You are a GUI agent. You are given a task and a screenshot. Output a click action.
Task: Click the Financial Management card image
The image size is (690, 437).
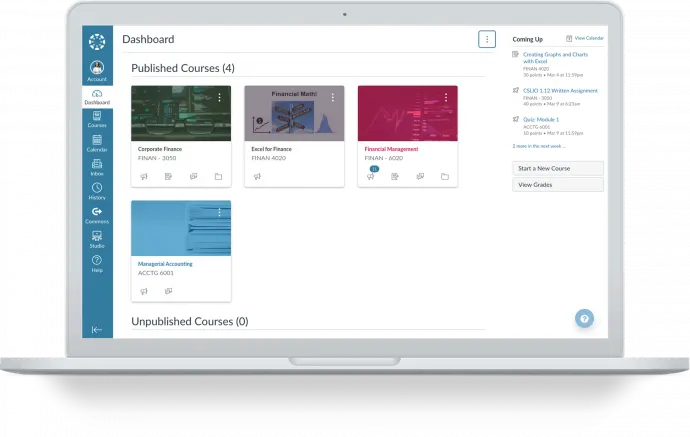click(407, 114)
